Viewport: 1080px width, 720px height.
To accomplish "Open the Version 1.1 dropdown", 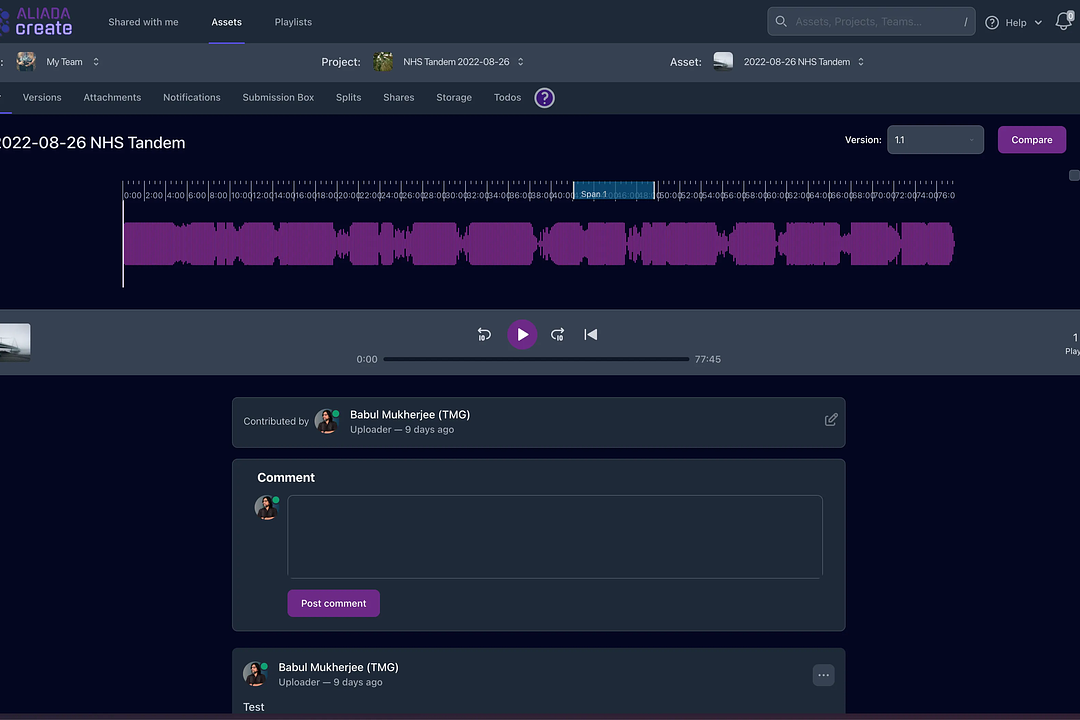I will (x=934, y=140).
